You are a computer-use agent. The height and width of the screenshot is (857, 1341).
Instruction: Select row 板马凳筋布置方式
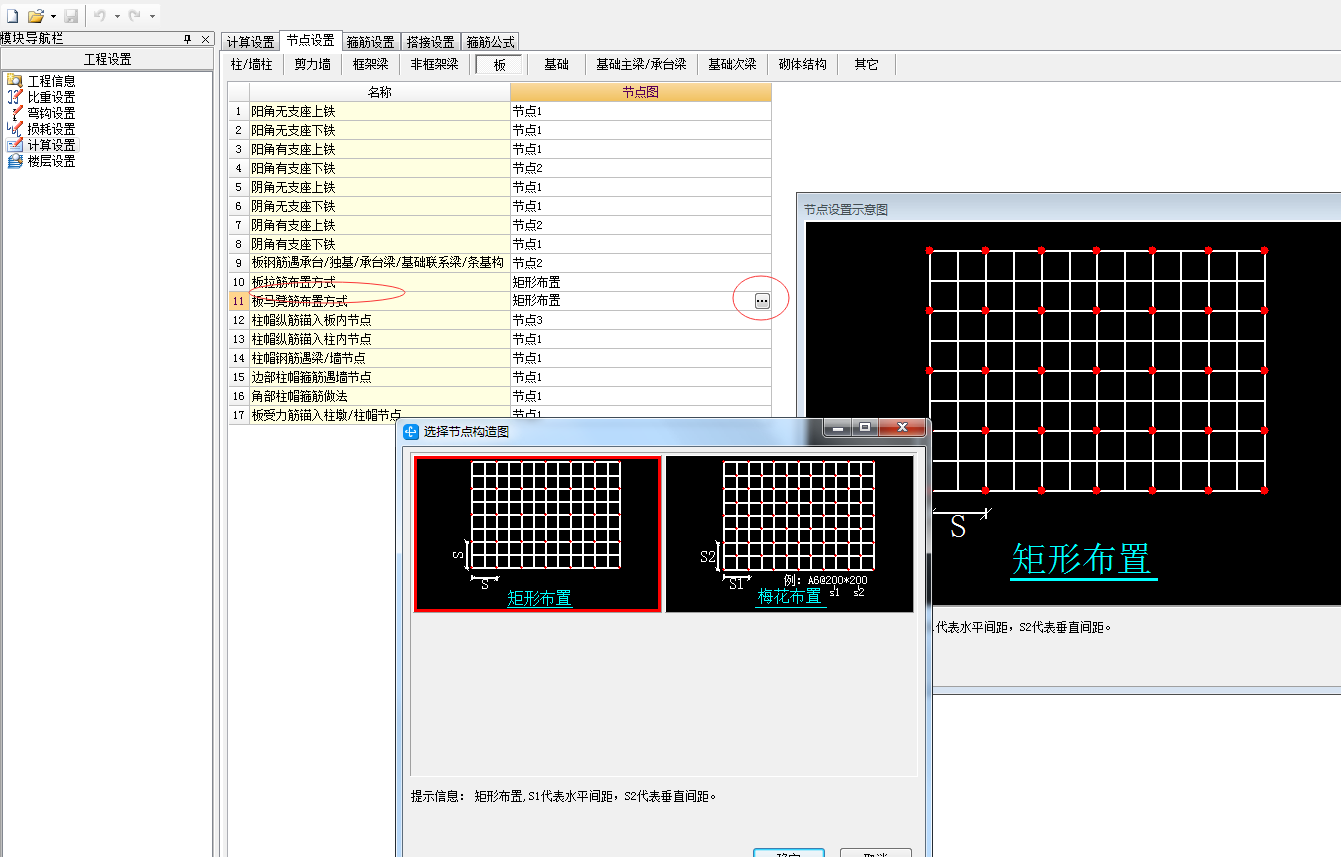(380, 301)
